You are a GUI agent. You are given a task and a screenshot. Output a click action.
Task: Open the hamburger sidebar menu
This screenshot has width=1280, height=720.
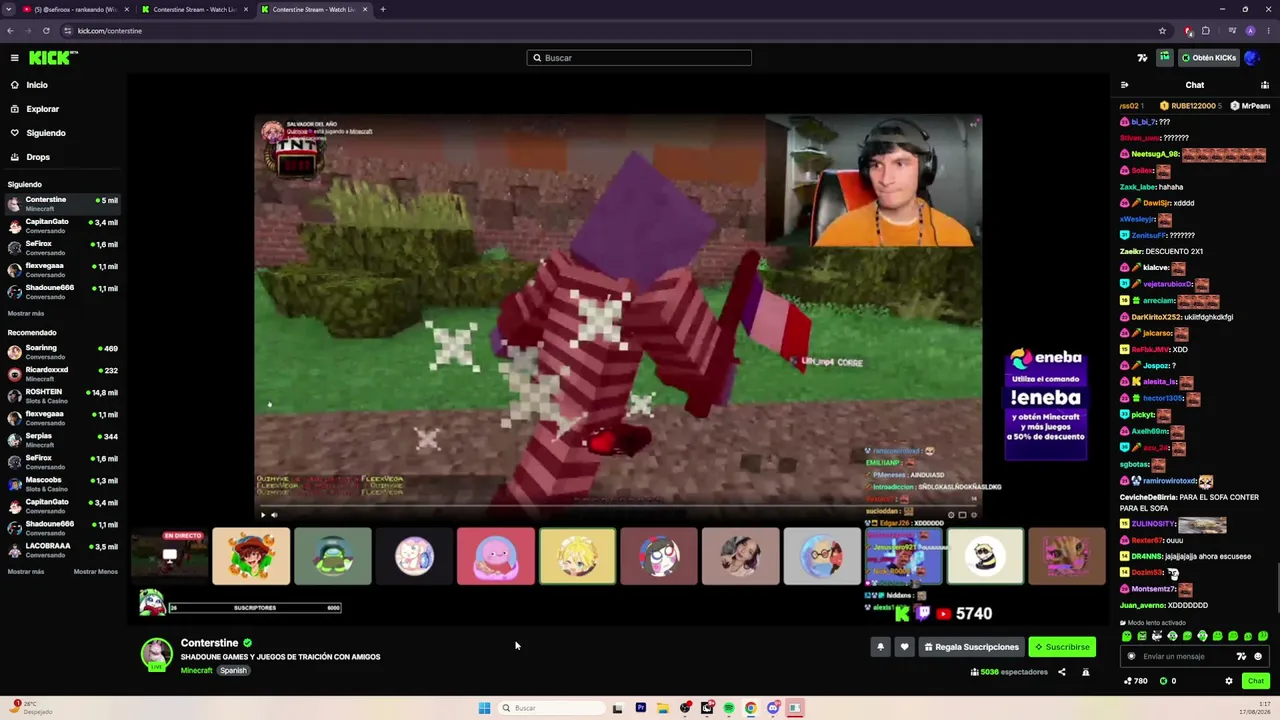click(x=14, y=58)
